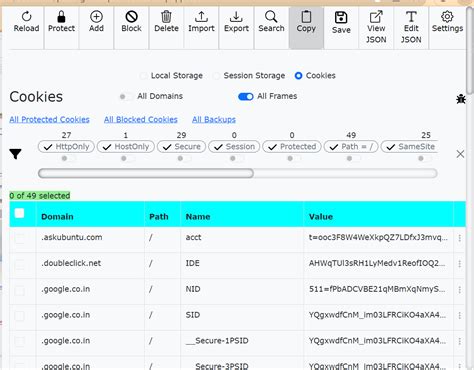Check the select-all checkbox in table header
Image resolution: width=474 pixels, height=370 pixels.
click(x=19, y=213)
